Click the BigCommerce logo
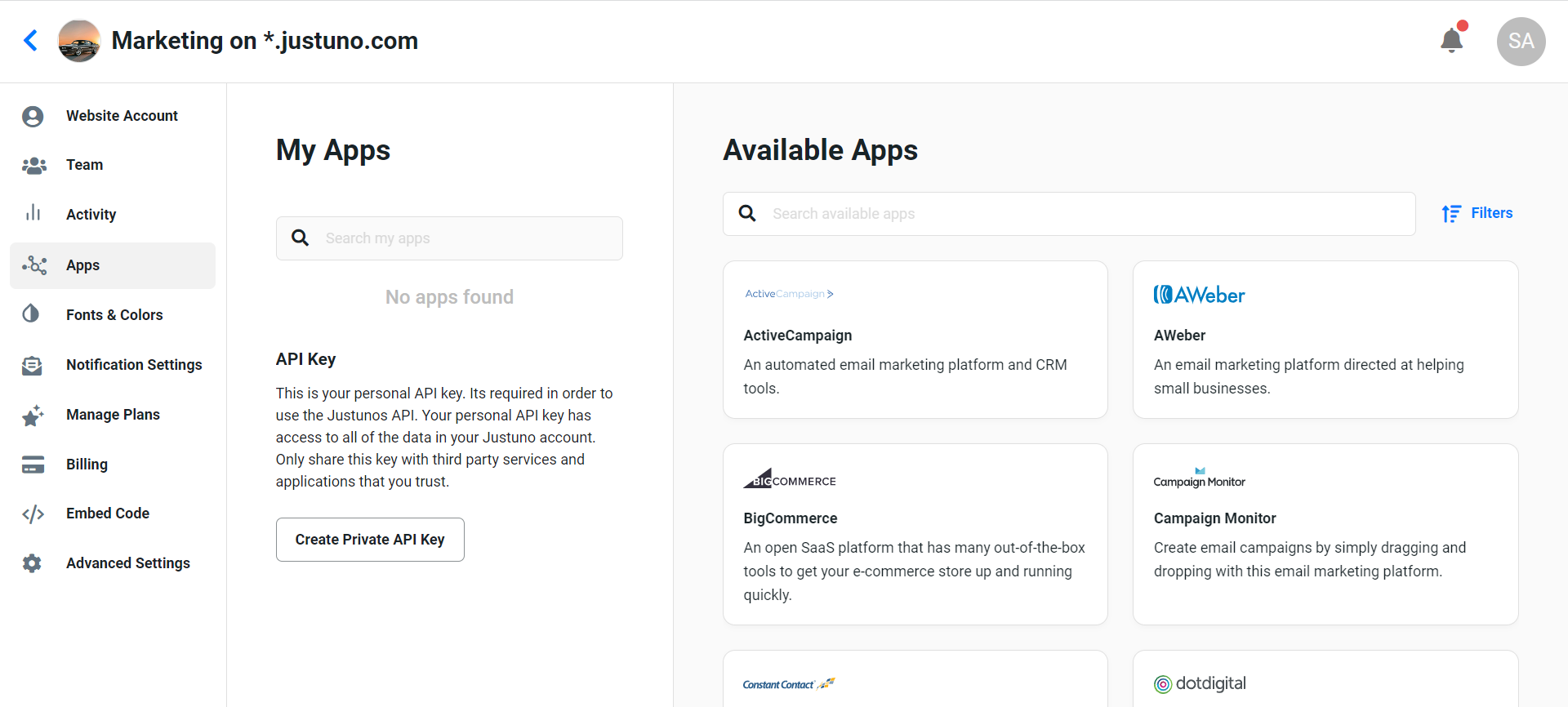This screenshot has height=707, width=1568. pos(789,478)
